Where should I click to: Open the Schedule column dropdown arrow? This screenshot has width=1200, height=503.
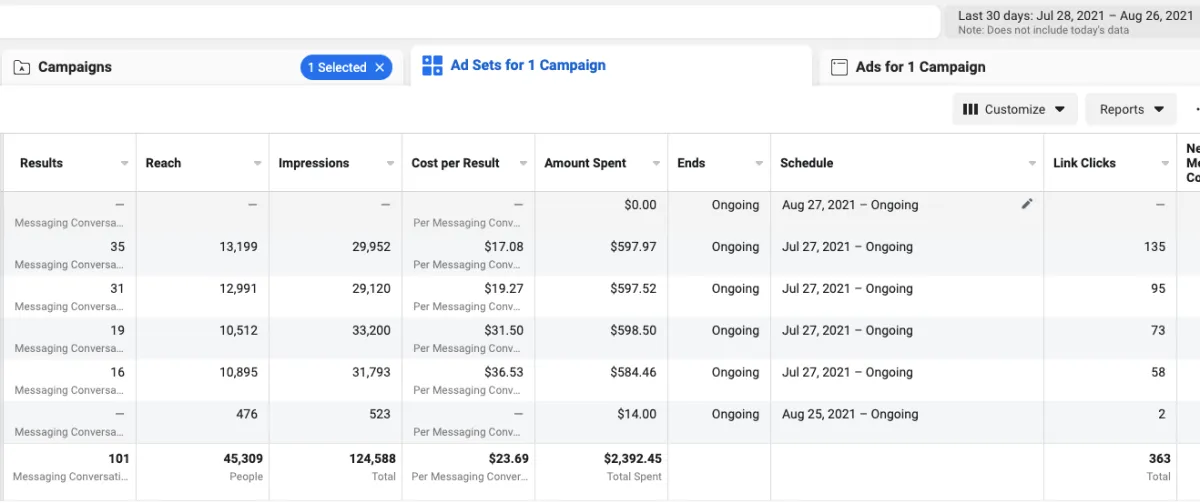coord(1032,164)
